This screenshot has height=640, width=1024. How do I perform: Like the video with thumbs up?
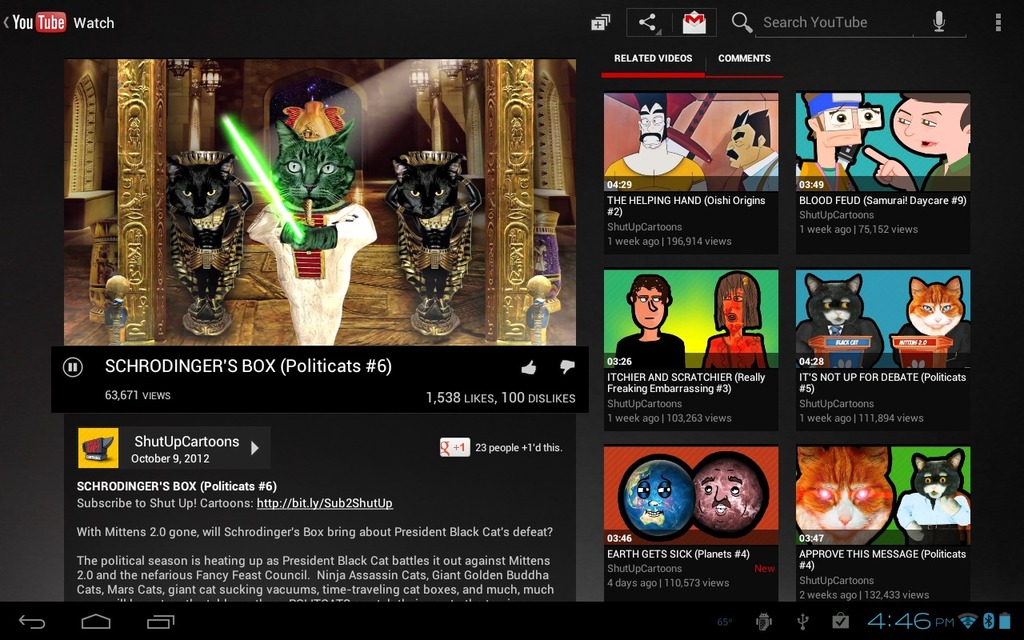(529, 368)
